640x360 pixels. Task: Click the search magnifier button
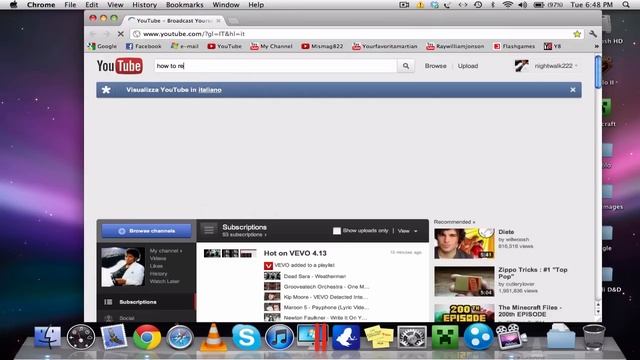[406, 66]
